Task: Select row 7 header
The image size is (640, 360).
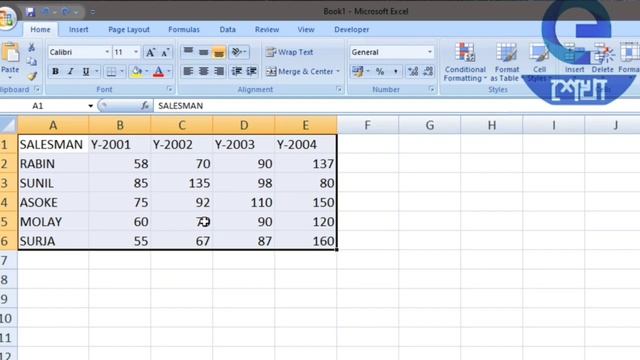Action: (x=9, y=260)
